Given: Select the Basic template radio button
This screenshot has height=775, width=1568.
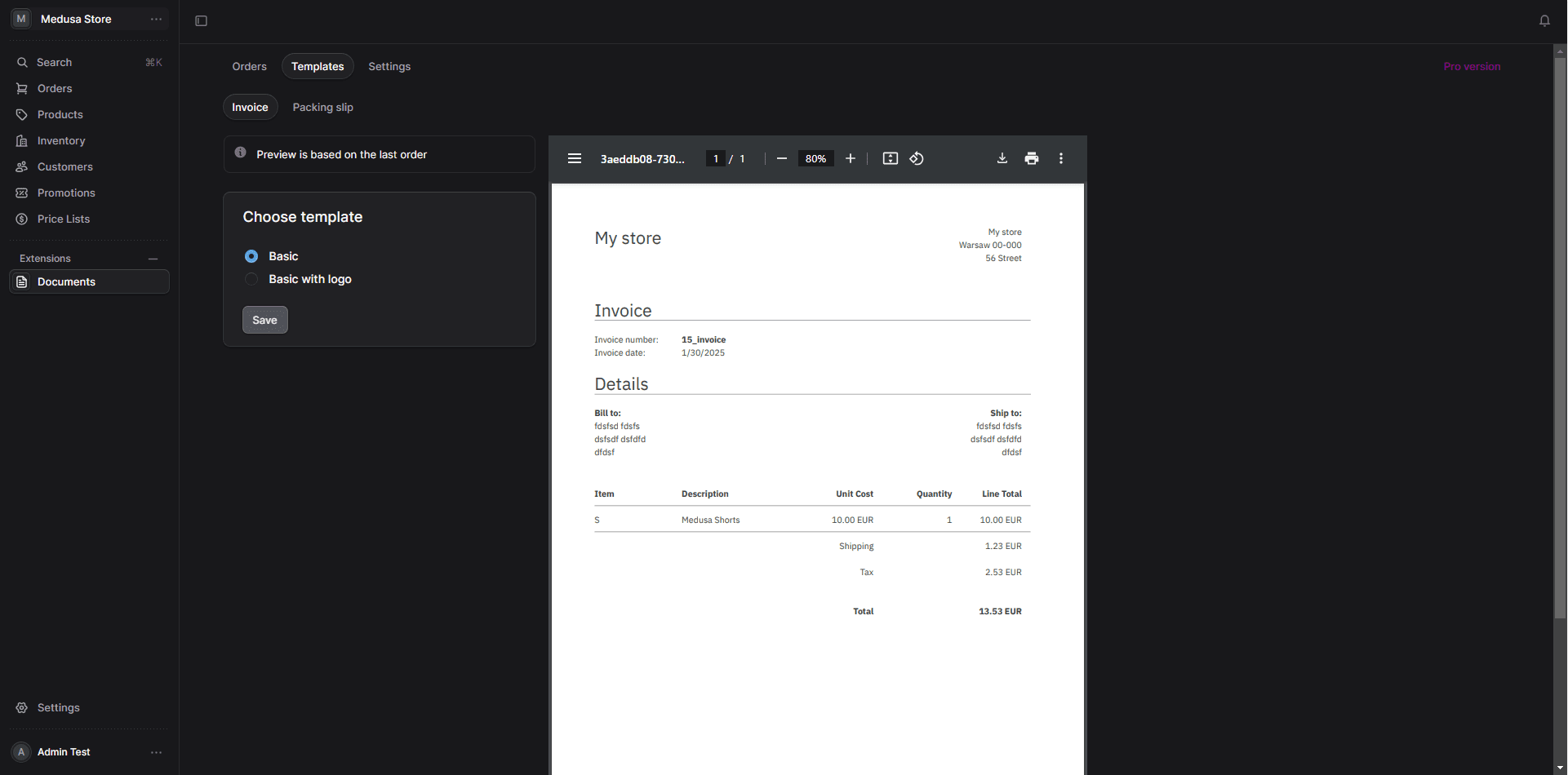Looking at the screenshot, I should click(x=251, y=256).
